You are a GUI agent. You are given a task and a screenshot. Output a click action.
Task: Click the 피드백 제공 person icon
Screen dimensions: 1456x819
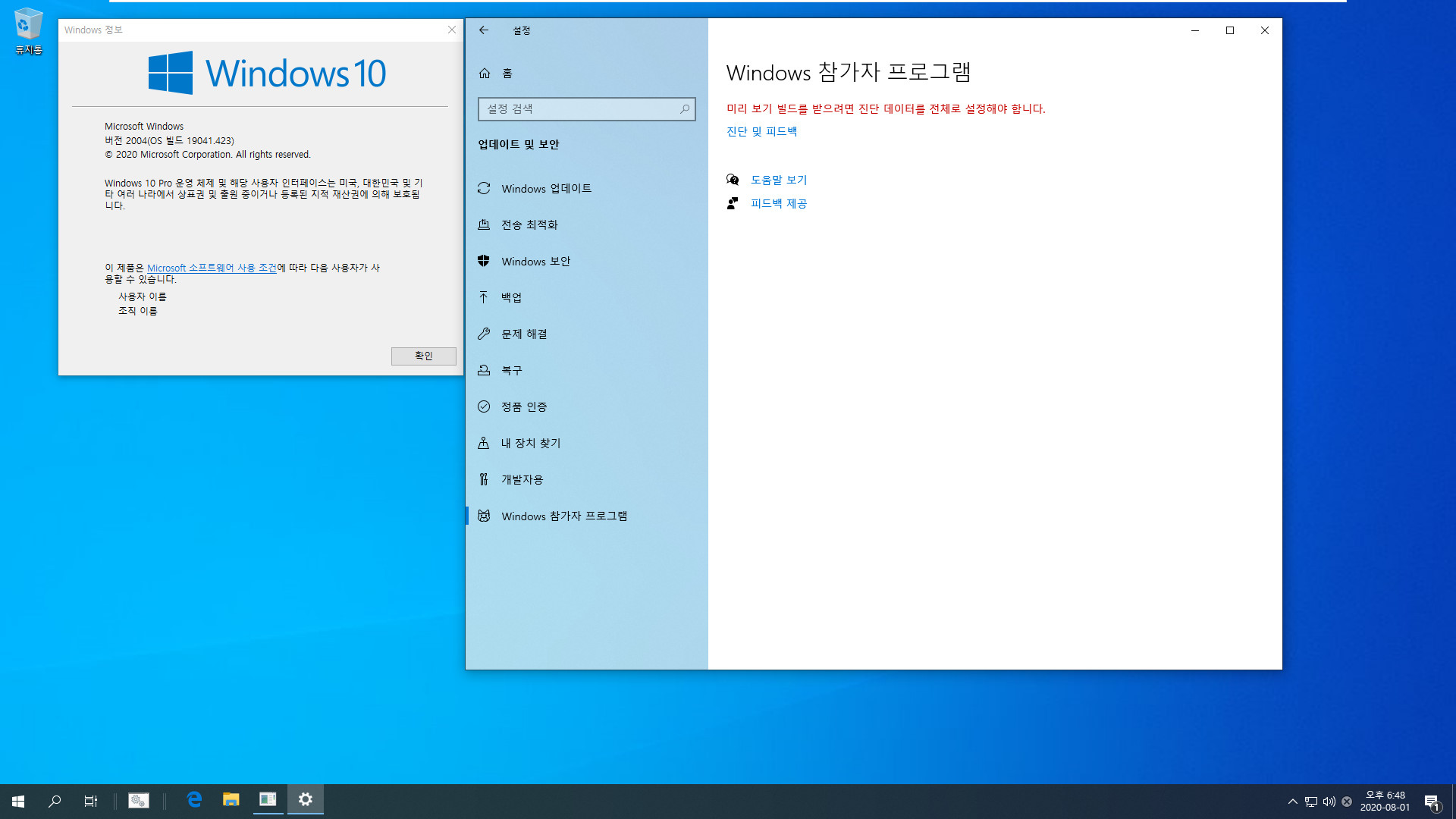(x=733, y=203)
